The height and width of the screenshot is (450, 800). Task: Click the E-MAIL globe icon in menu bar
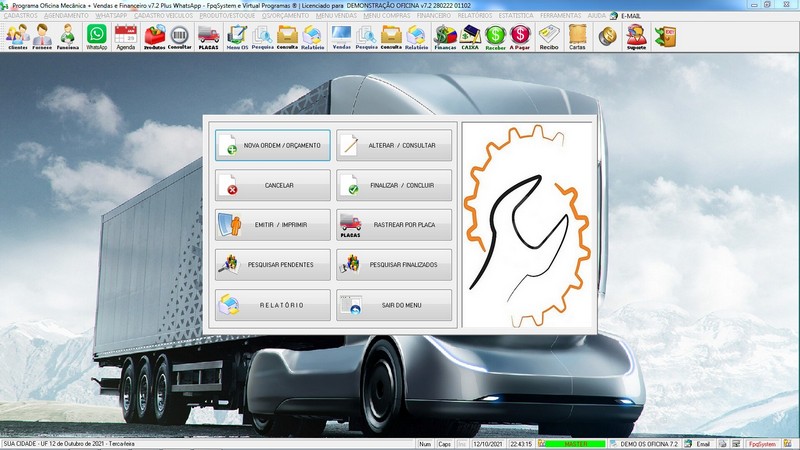[x=614, y=16]
